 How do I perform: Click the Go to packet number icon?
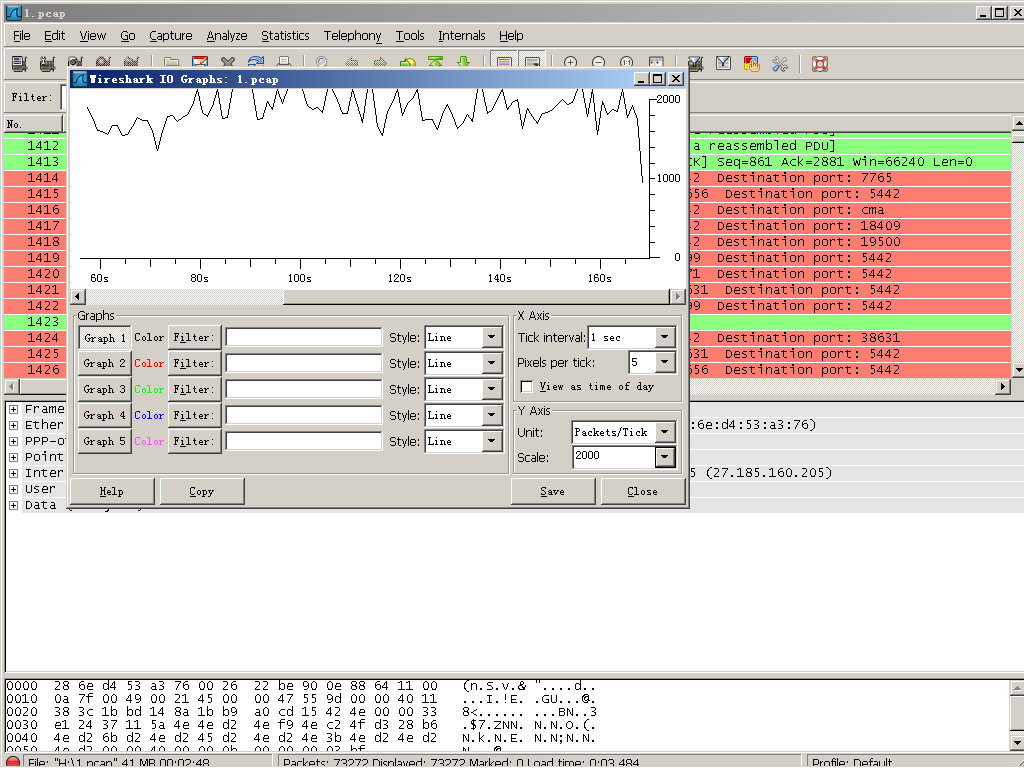click(408, 63)
